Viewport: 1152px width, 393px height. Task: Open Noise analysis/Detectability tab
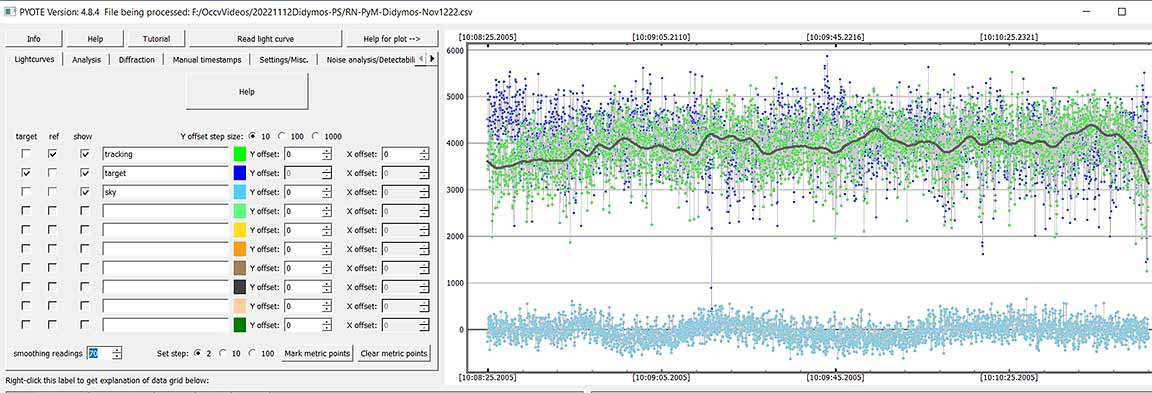pos(370,60)
